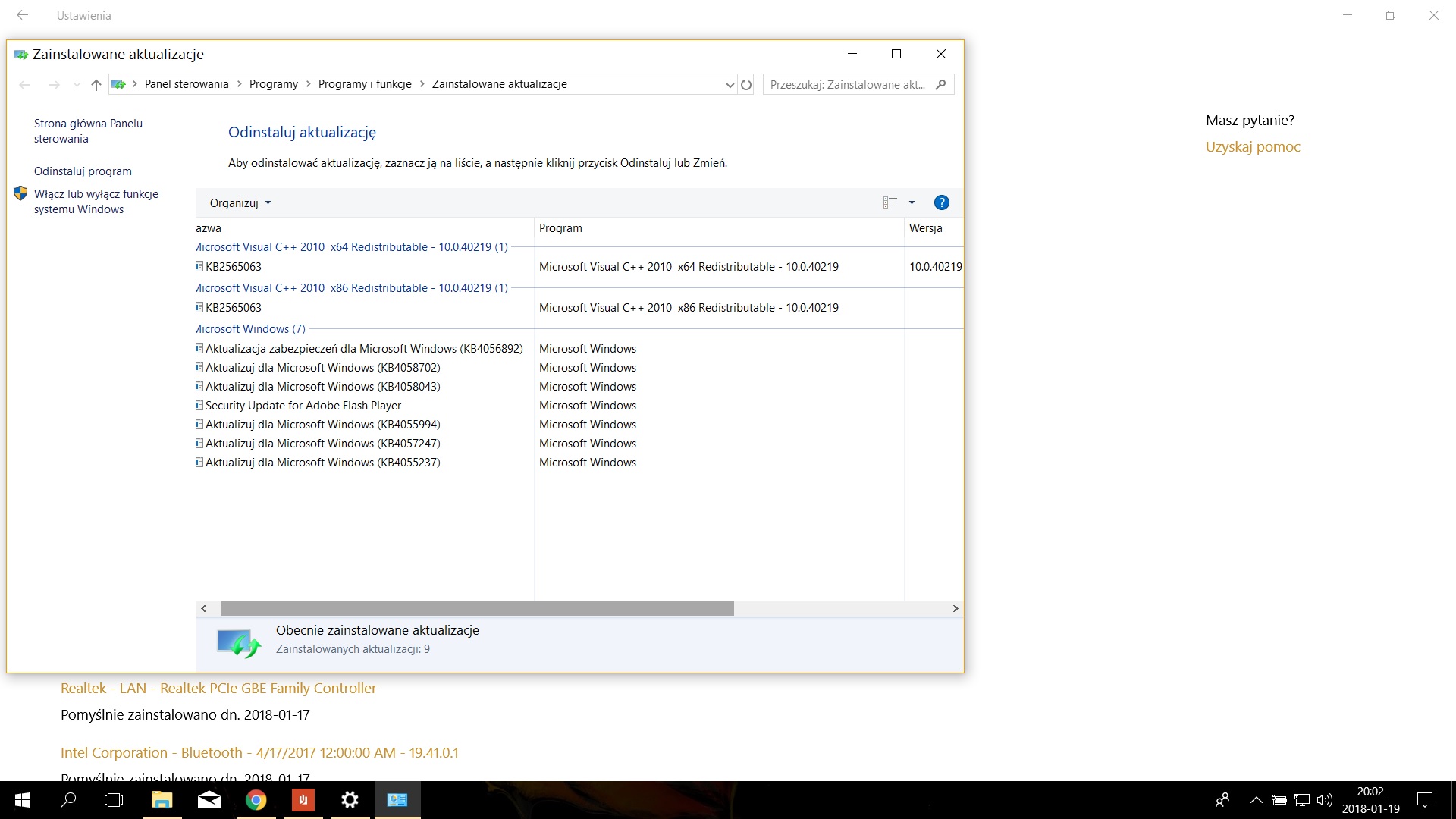Viewport: 1456px width, 819px height.
Task: Sort by the Program column header
Action: (719, 228)
